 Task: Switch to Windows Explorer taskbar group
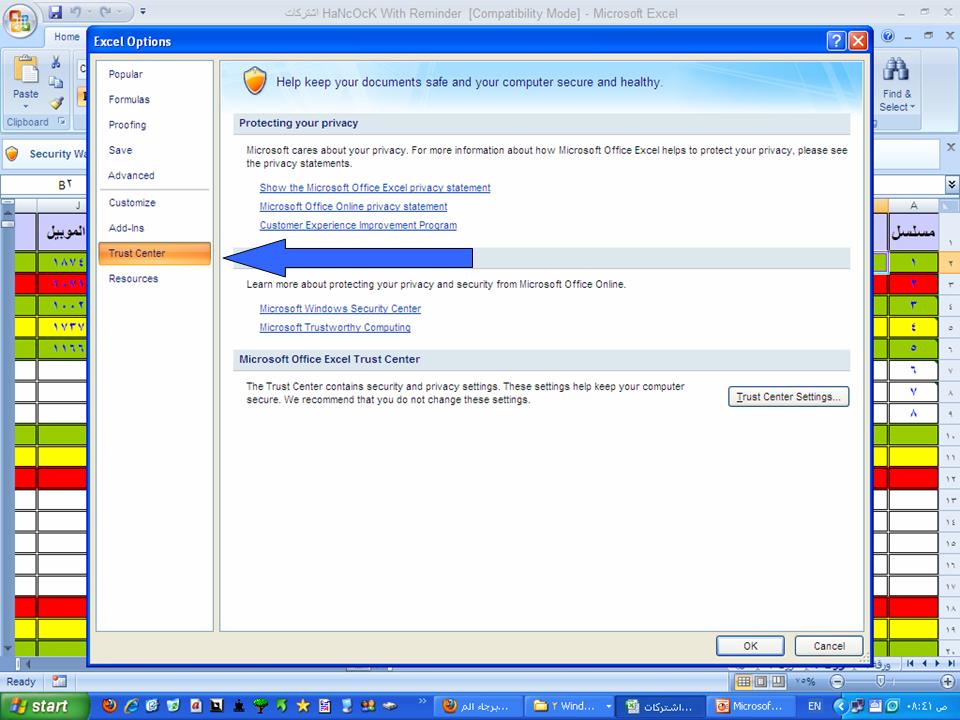click(571, 706)
